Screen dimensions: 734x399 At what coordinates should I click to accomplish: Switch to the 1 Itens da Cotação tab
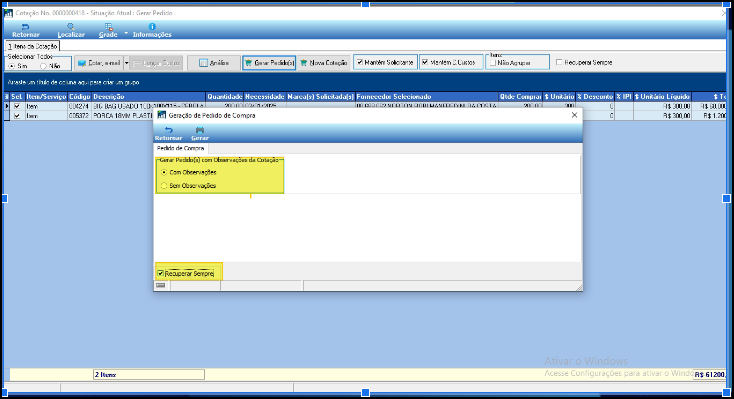32,46
